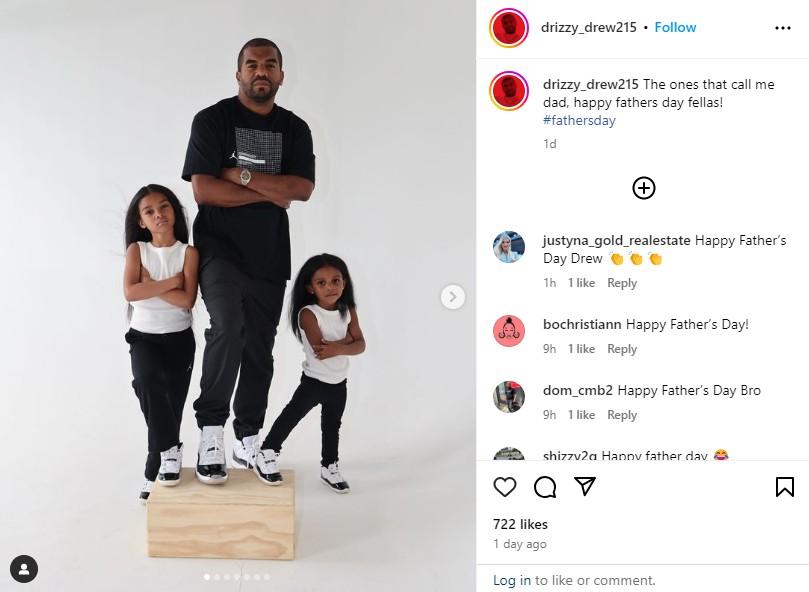Open the comment bubble icon

coord(545,487)
